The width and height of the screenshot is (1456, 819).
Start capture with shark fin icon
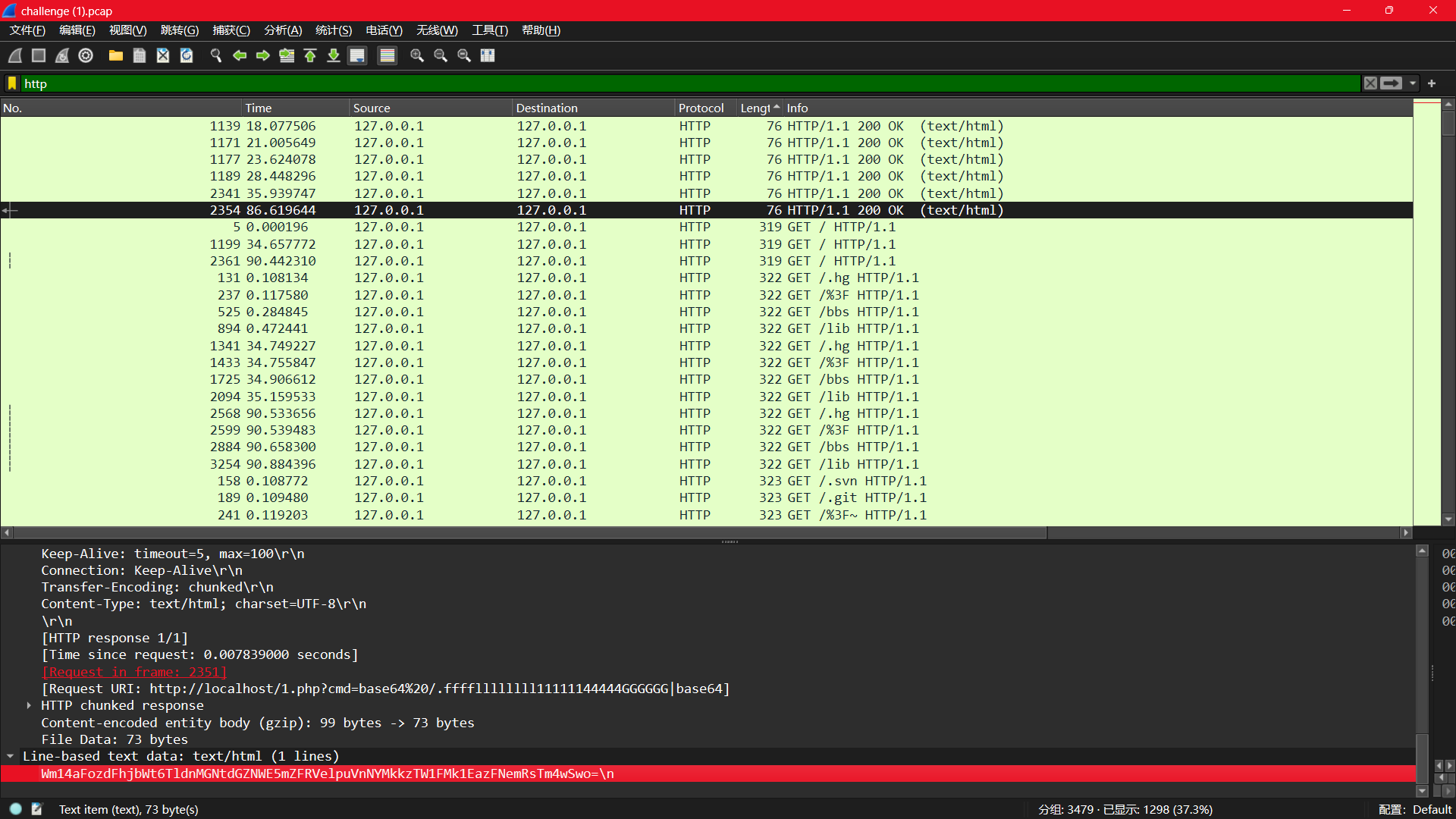tap(15, 55)
